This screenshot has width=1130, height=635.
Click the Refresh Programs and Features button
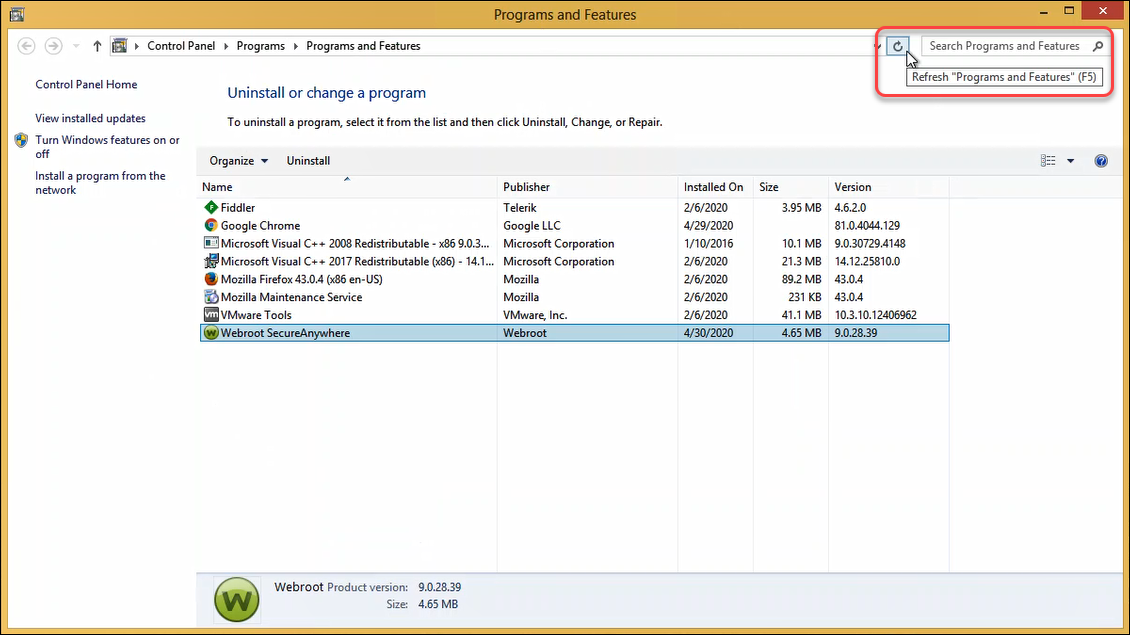(897, 46)
